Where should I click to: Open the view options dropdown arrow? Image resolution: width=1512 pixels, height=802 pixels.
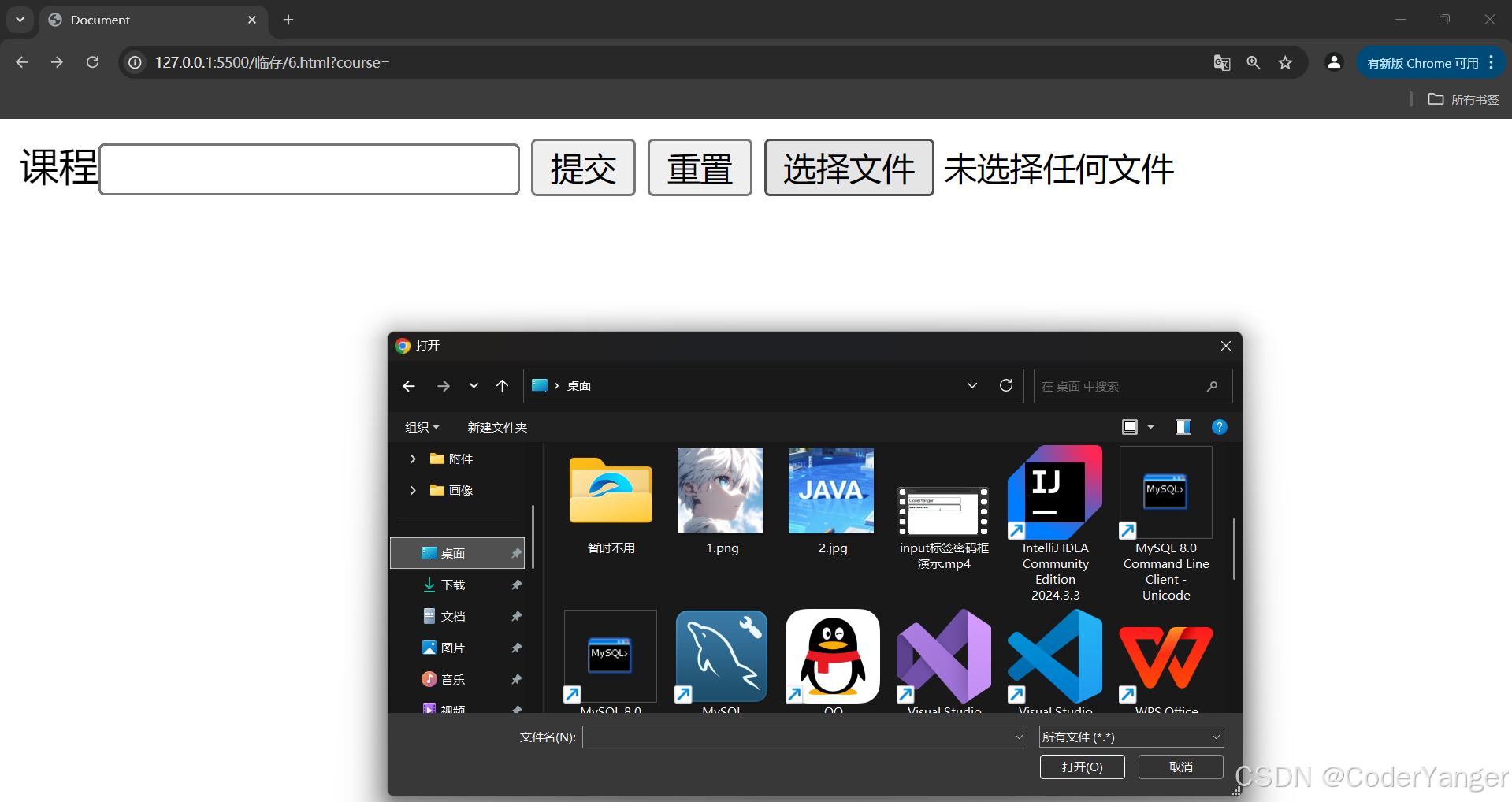tap(1150, 427)
